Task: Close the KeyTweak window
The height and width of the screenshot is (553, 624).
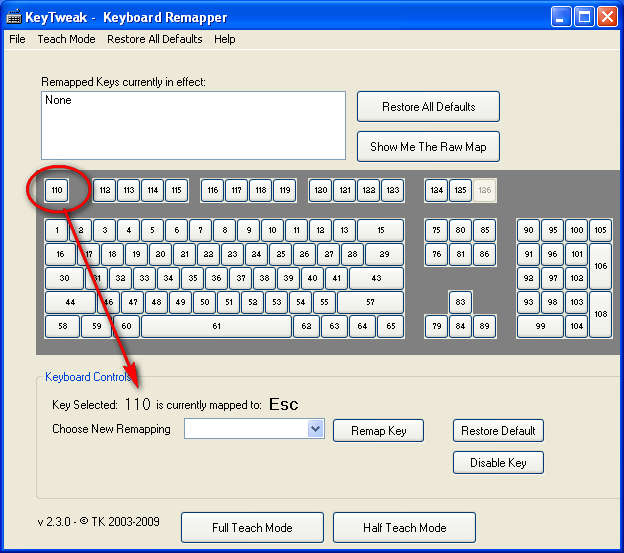Action: click(x=607, y=17)
